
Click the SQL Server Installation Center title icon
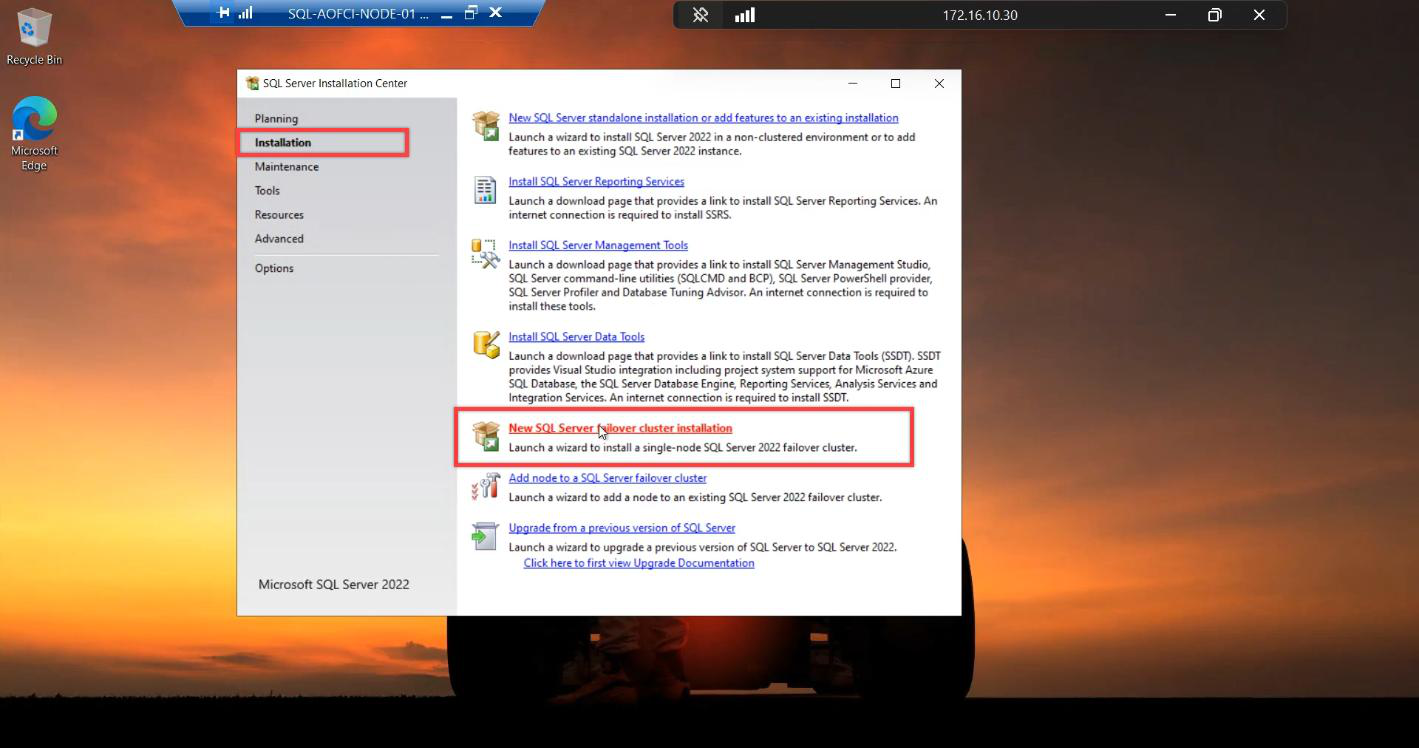pyautogui.click(x=252, y=83)
